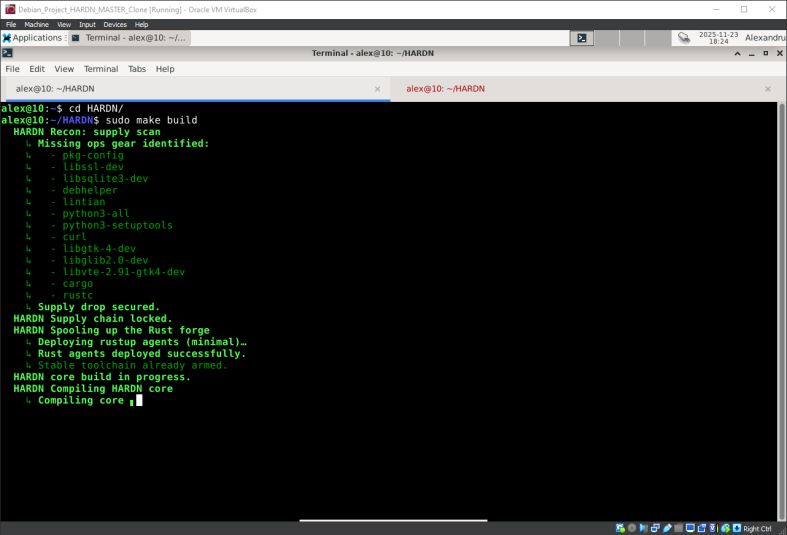Open the VirtualBox View menu
The width and height of the screenshot is (787, 535).
click(64, 24)
